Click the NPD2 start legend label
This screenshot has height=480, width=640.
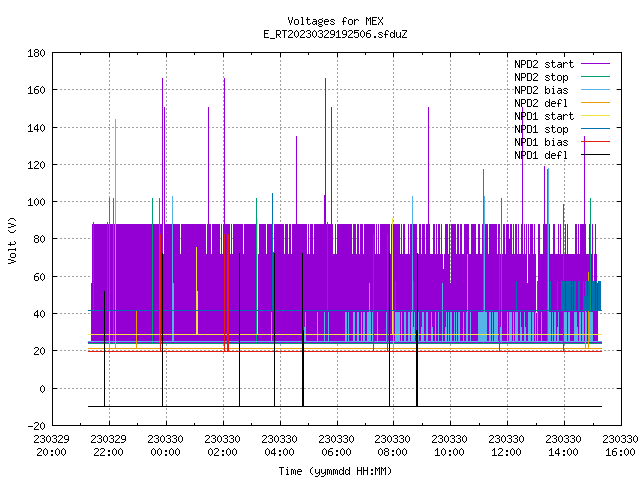click(544, 64)
